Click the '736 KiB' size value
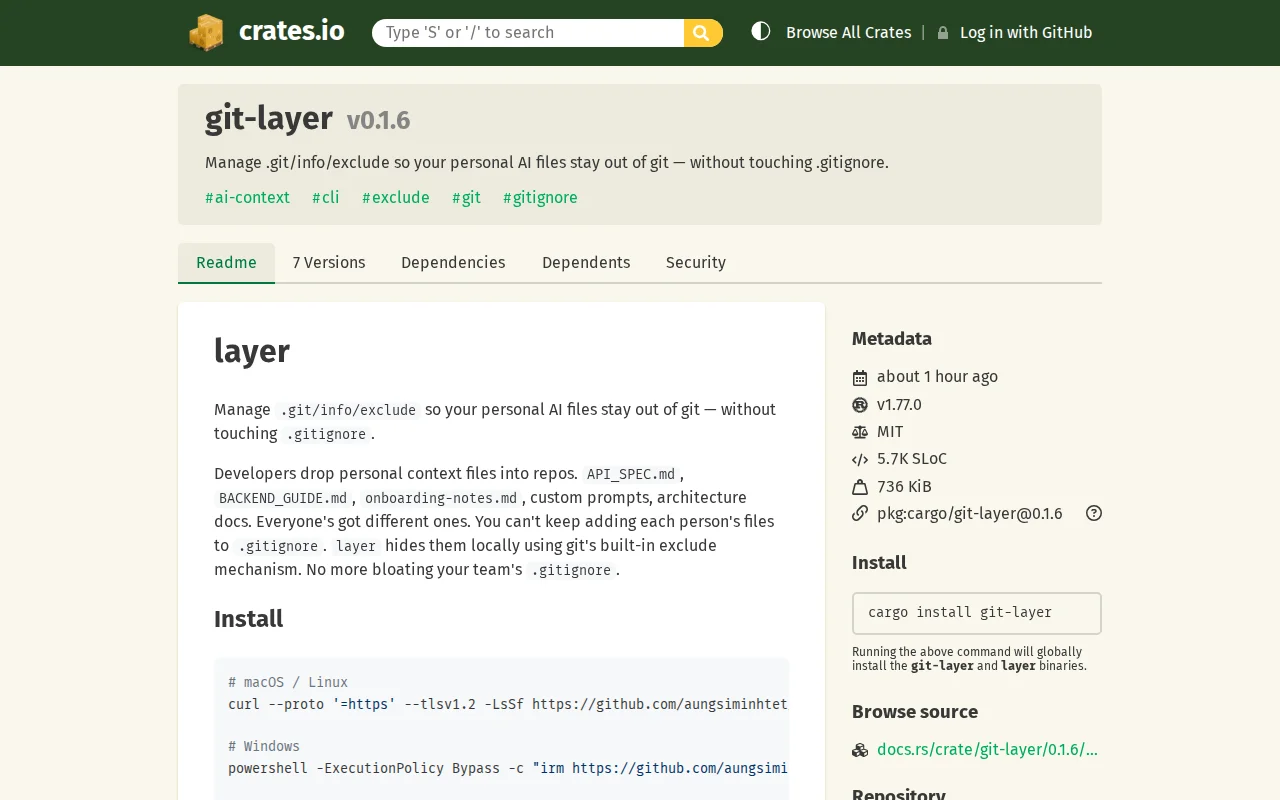 point(904,487)
